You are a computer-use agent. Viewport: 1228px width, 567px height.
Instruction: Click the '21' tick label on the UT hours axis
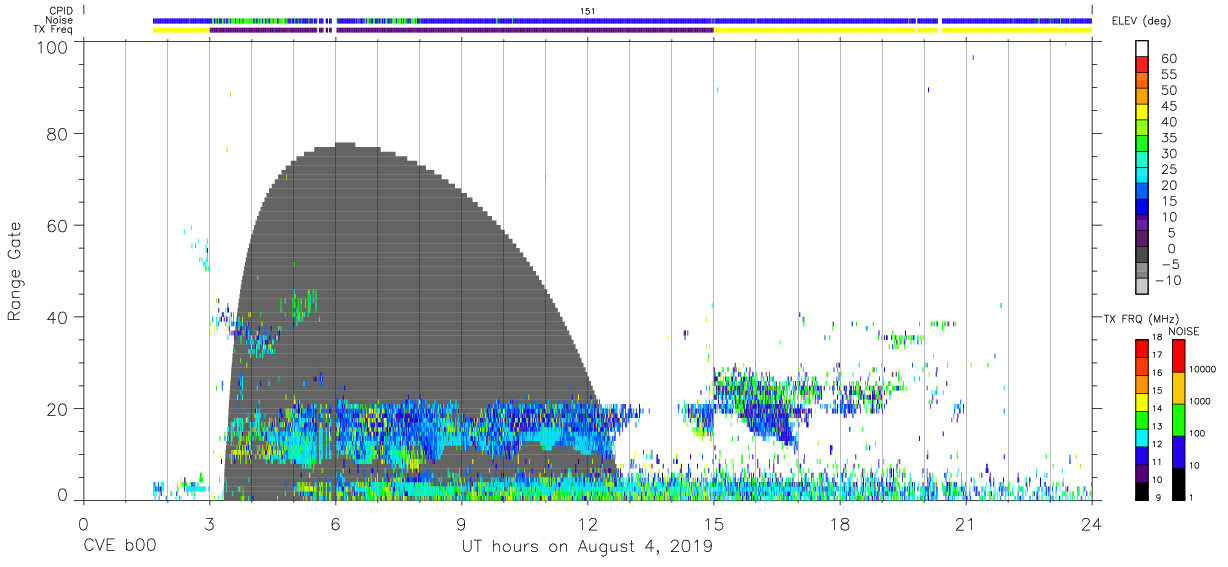pyautogui.click(x=965, y=525)
